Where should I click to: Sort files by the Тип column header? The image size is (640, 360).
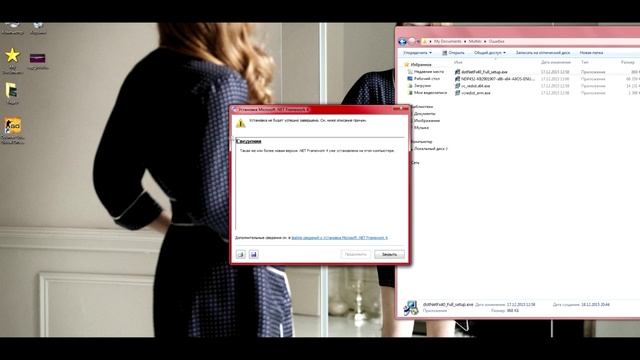click(x=584, y=62)
